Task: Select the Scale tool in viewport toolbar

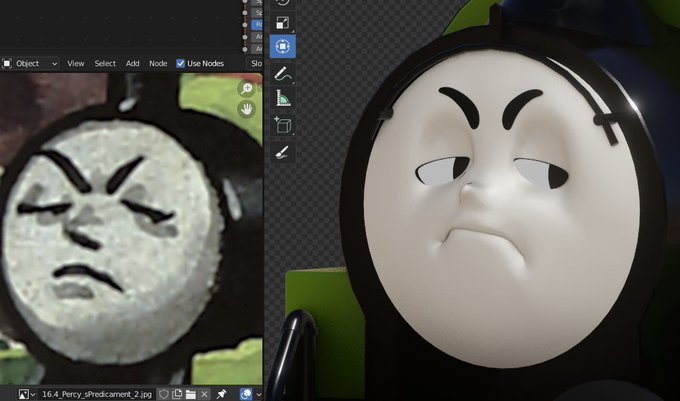Action: (283, 23)
